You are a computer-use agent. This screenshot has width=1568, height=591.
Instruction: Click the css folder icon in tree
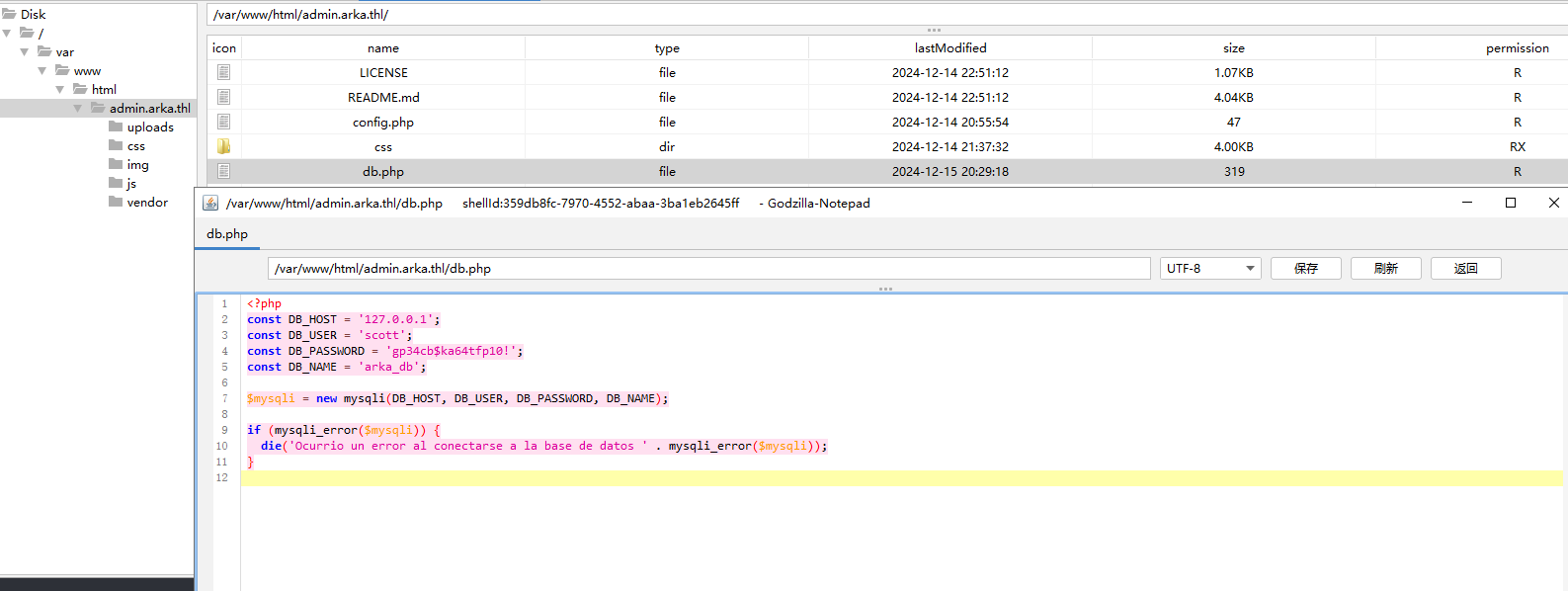(116, 145)
